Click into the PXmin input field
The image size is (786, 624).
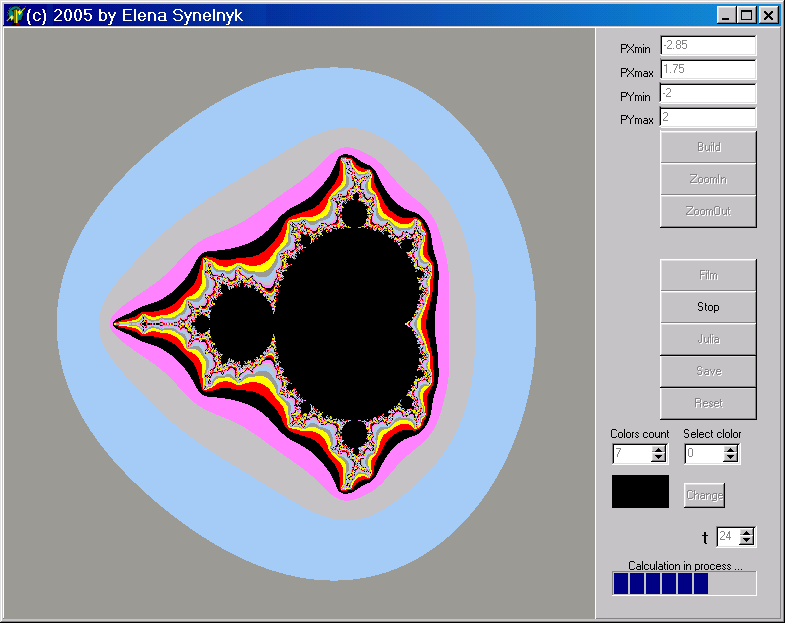[707, 46]
